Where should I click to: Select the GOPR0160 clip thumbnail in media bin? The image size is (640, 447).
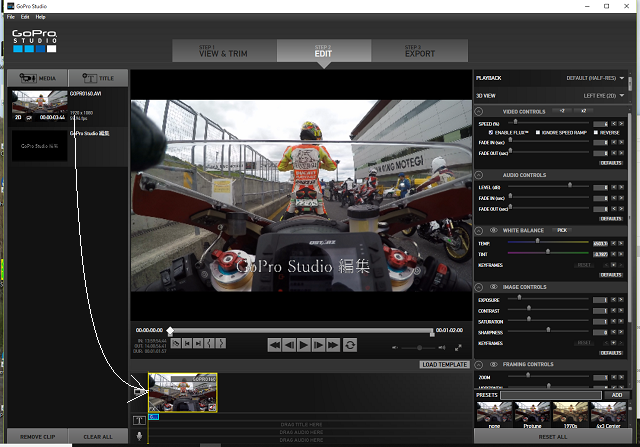40,106
